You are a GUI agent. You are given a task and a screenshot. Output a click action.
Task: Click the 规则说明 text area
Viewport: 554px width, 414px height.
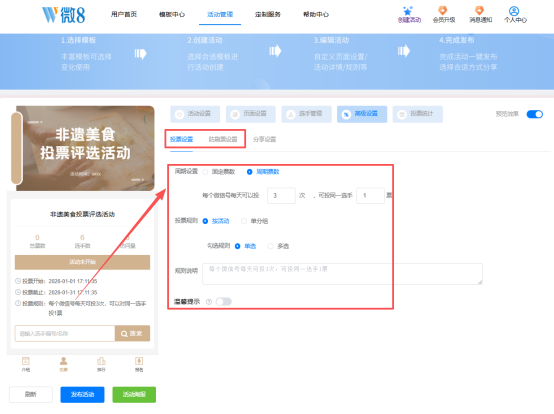click(342, 274)
